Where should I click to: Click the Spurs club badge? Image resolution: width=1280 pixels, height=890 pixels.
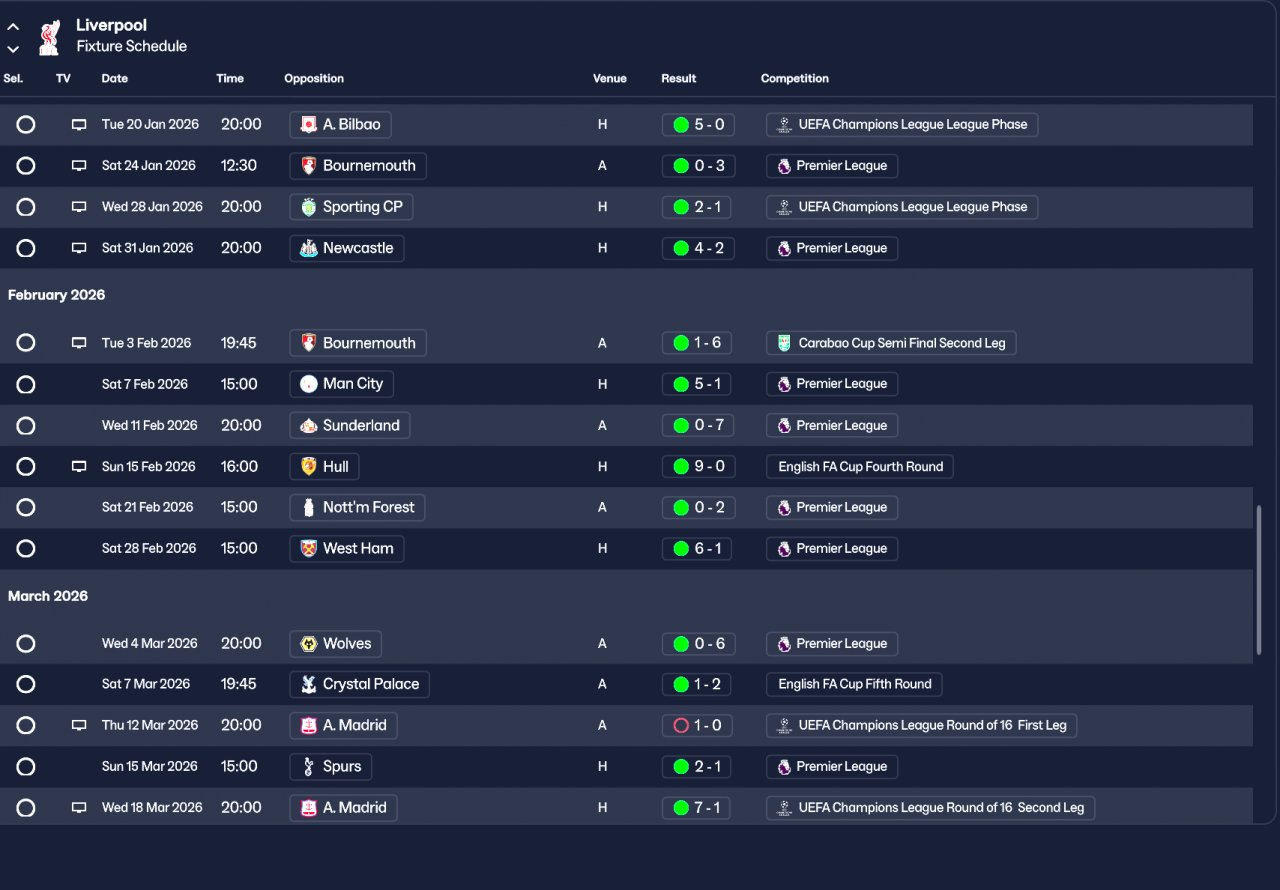point(309,766)
